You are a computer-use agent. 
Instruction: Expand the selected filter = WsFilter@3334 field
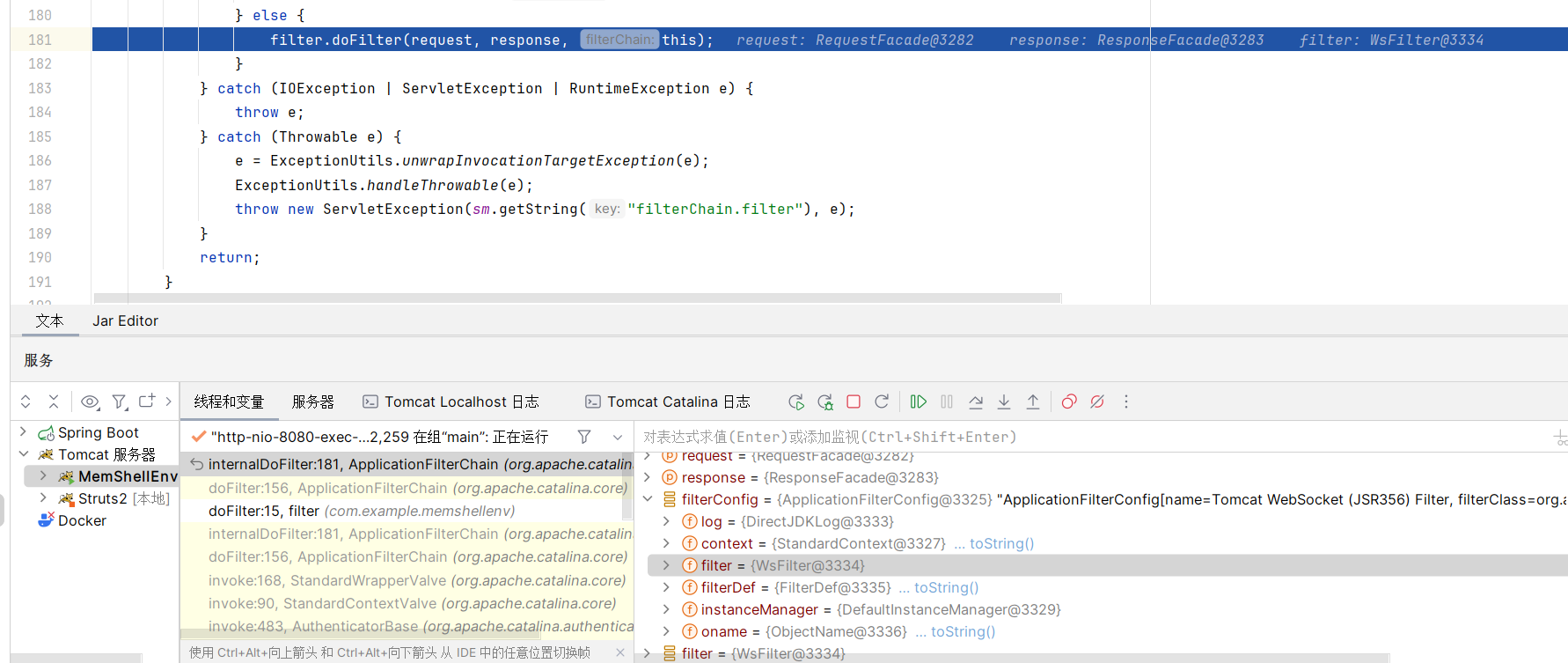(667, 565)
